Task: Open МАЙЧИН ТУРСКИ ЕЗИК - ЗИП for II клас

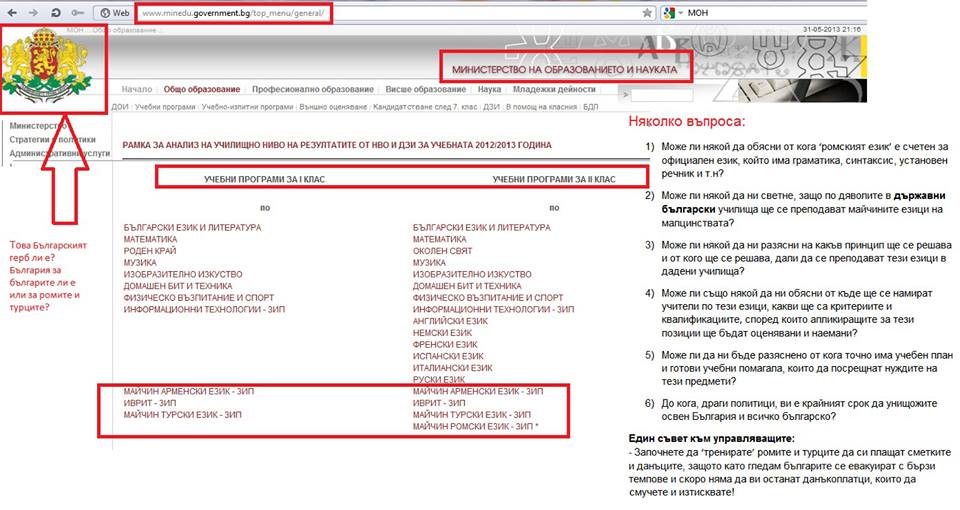Action: (x=471, y=414)
